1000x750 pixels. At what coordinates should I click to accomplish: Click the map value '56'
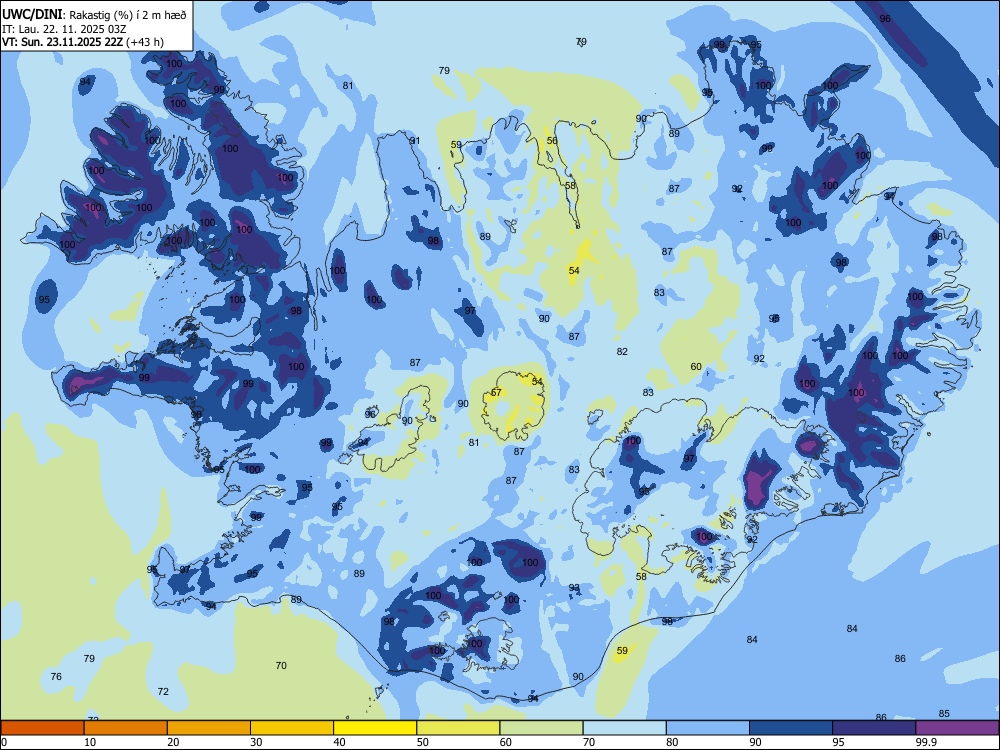point(552,141)
